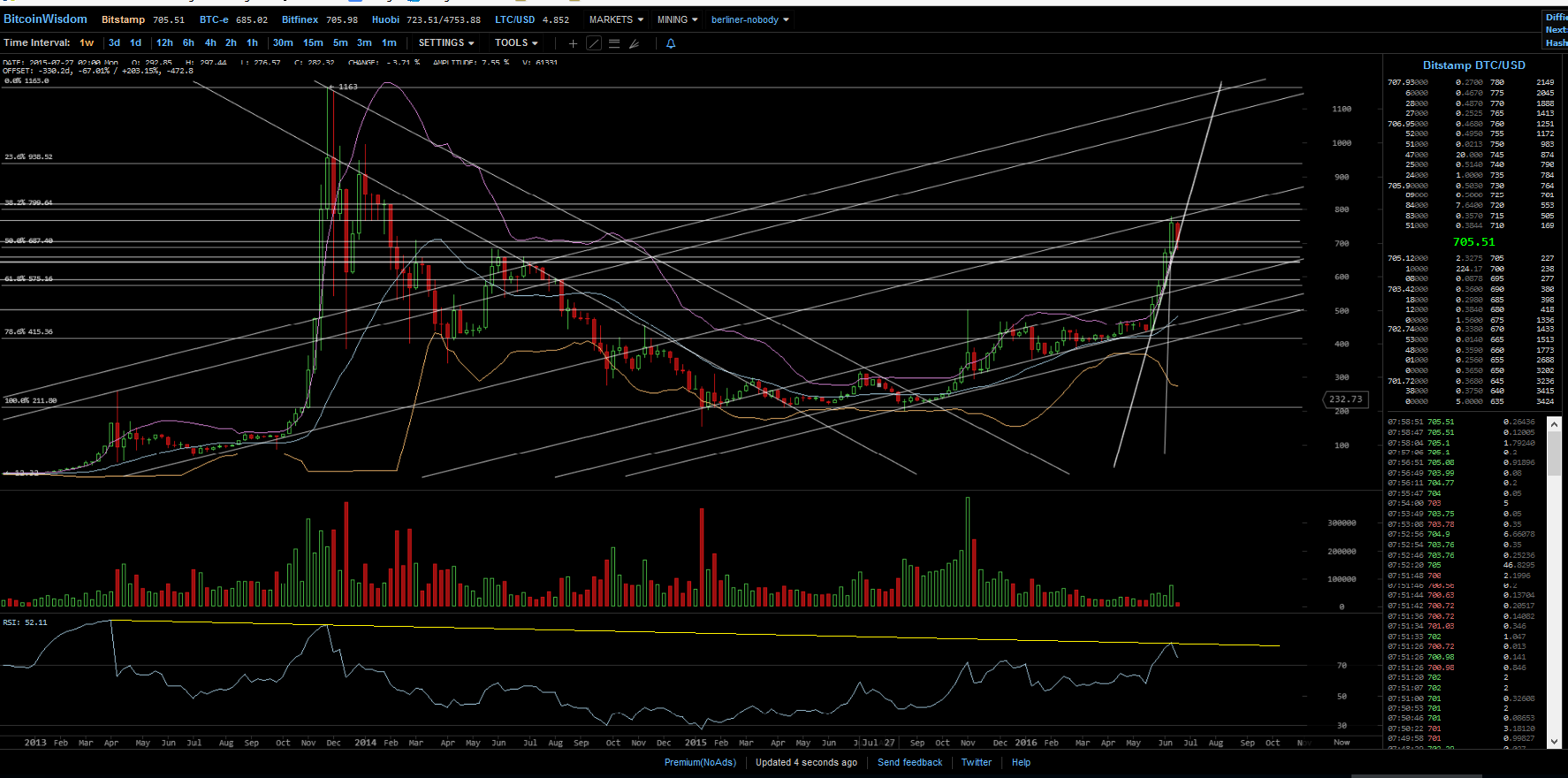Click the ask row priced 707.93000
Screen dimensions: 1568x778
point(1471,82)
